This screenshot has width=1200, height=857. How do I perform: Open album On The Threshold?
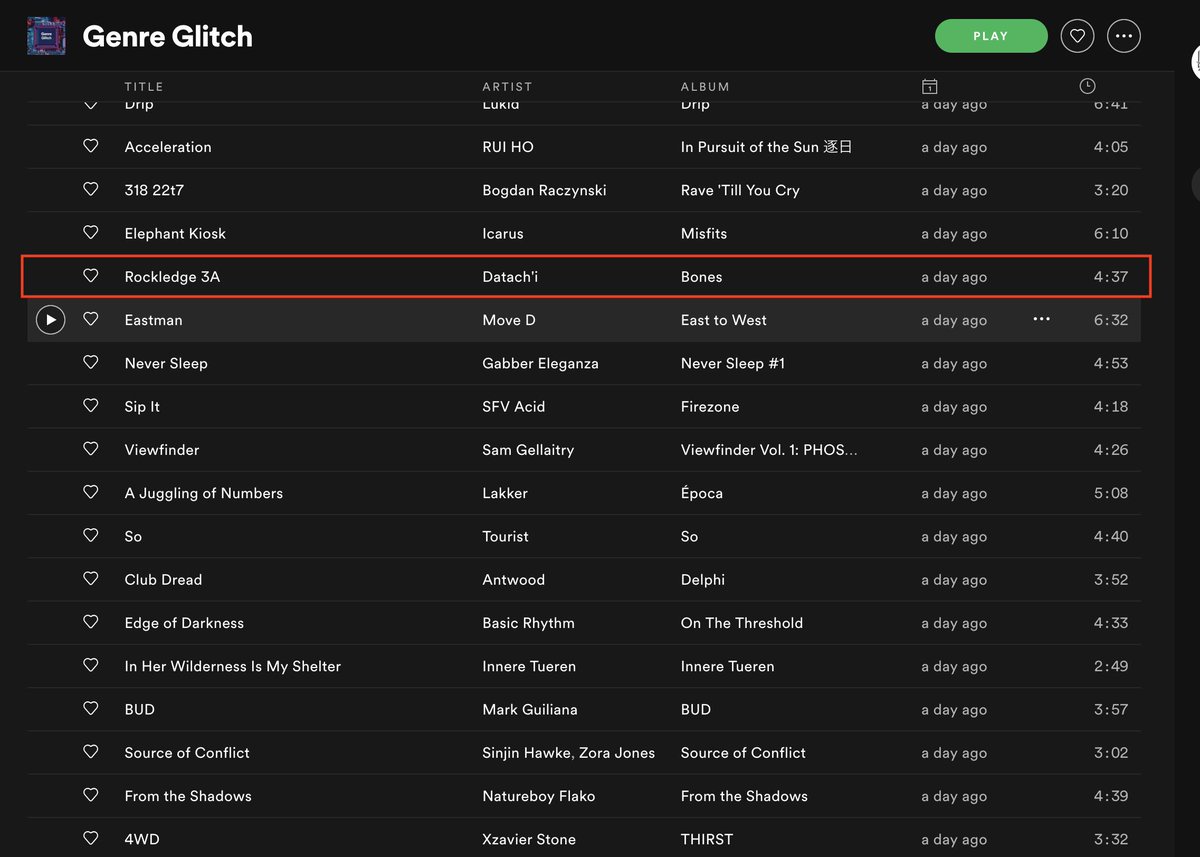[x=742, y=623]
